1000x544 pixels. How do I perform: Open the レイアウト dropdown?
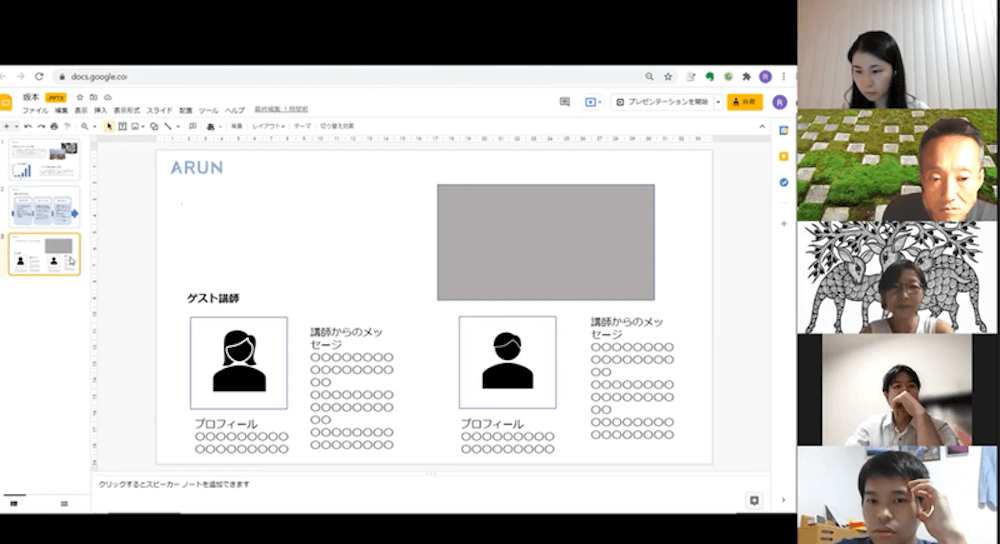[x=268, y=126]
